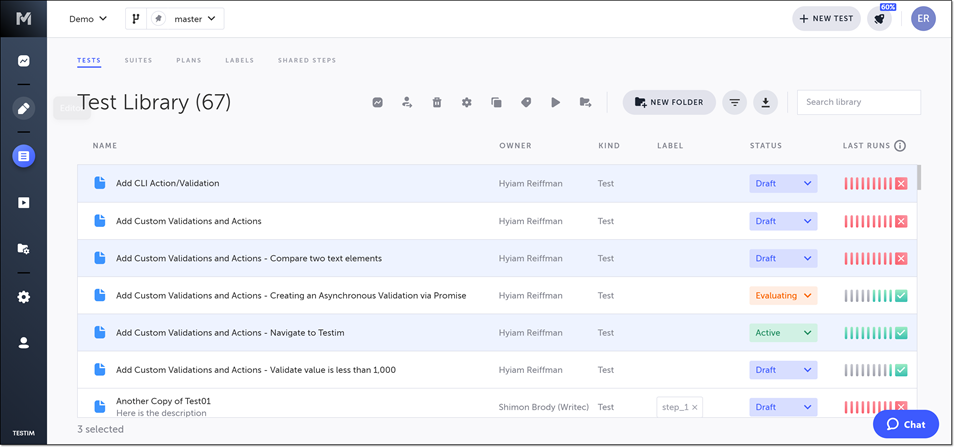The image size is (954, 447).
Task: Open the Editor pencil icon in sidebar
Action: [x=24, y=108]
